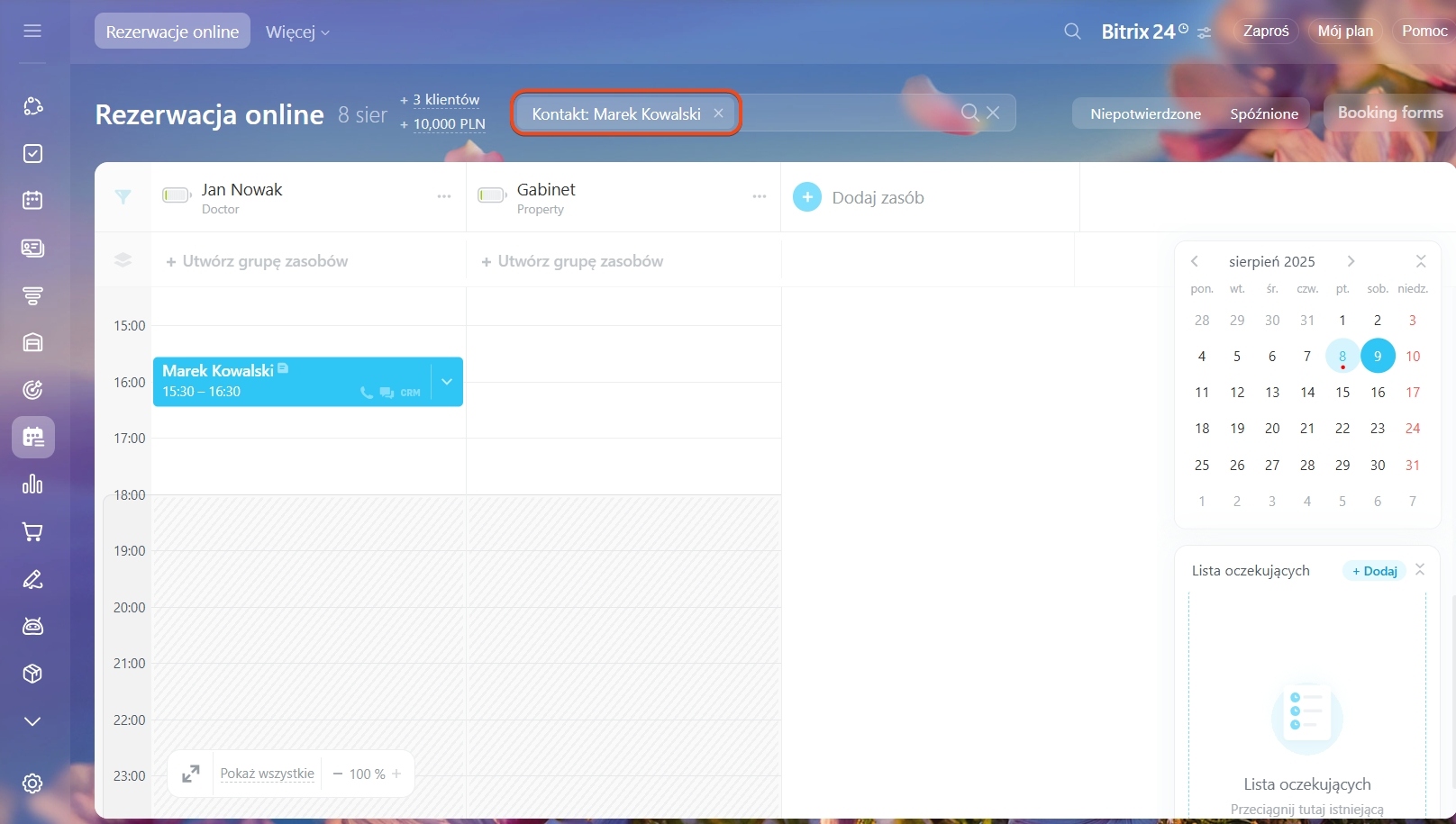Toggle the Jan Nowak resource switch
This screenshot has width=1456, height=824.
[x=176, y=195]
